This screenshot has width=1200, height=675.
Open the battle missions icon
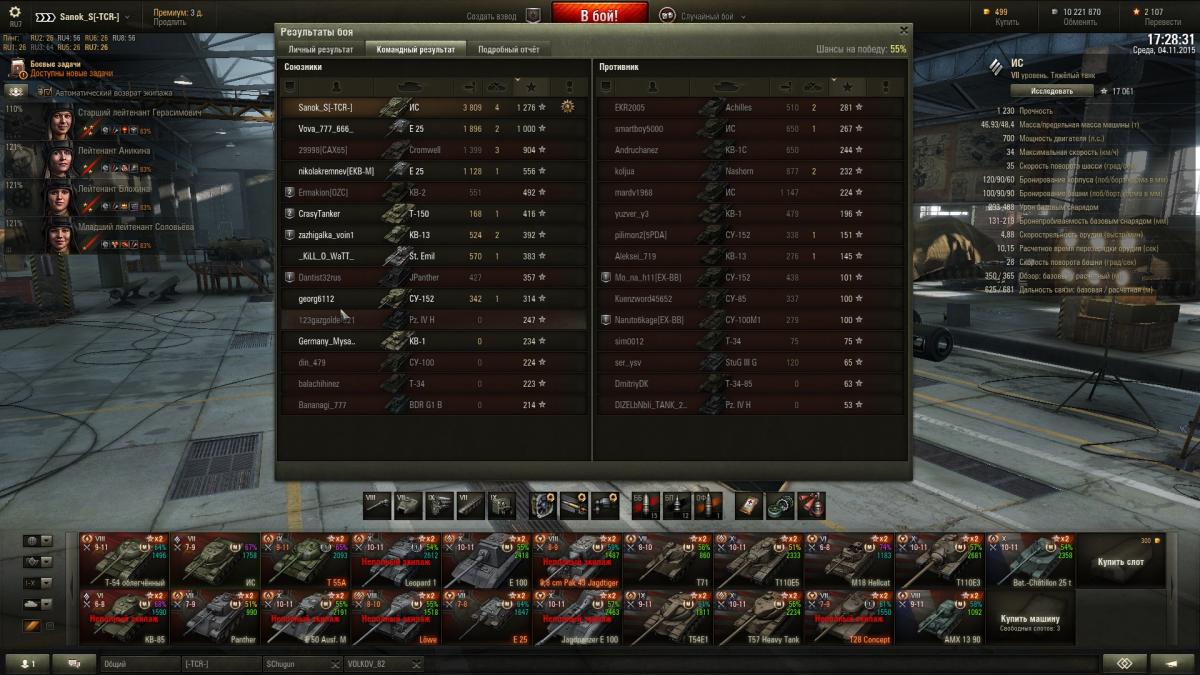(x=17, y=68)
